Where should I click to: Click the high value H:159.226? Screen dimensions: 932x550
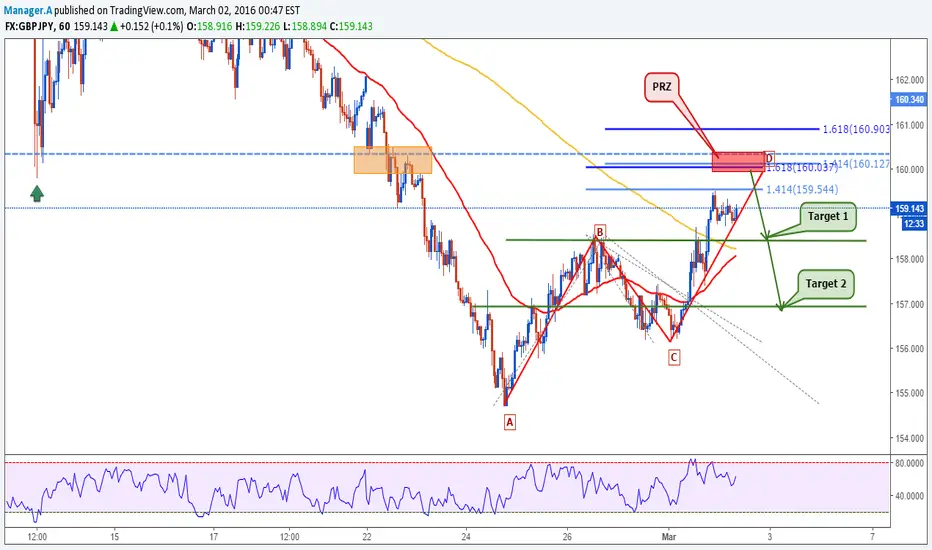[258, 26]
